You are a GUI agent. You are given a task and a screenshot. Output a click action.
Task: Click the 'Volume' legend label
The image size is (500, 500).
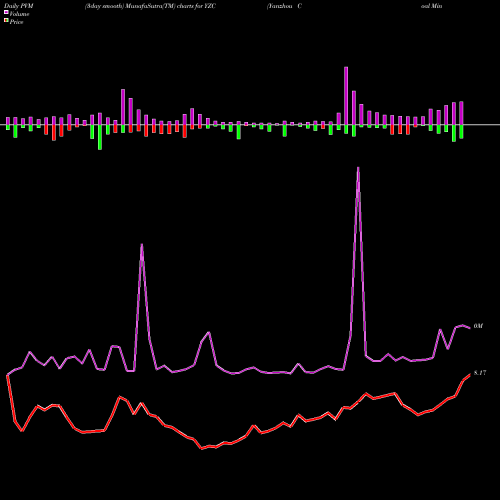pos(19,14)
